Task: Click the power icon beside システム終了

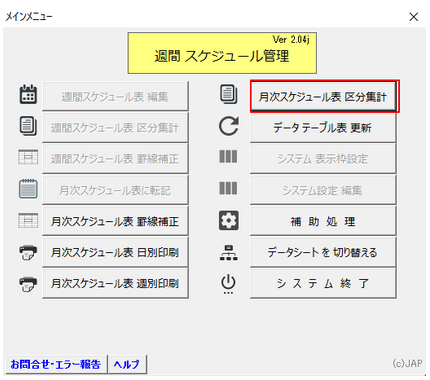Action: 228,284
